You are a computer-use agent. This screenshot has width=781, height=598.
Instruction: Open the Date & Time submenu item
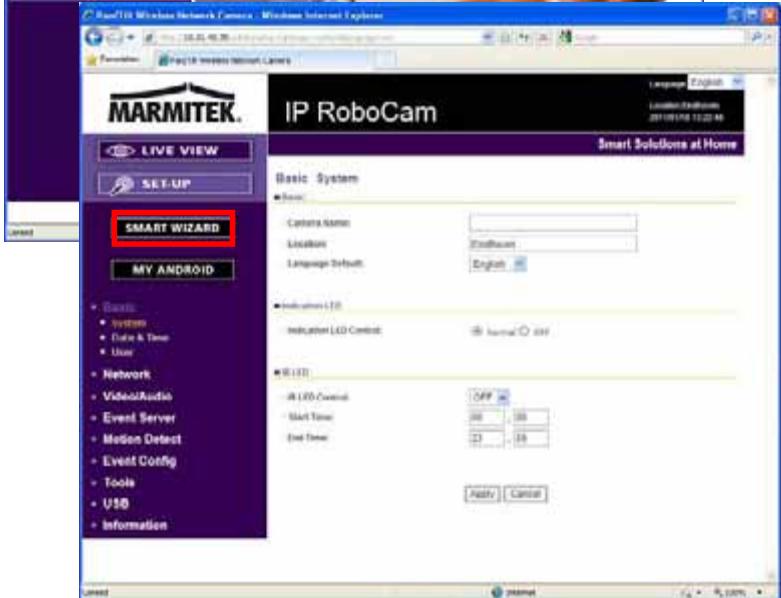coord(140,338)
